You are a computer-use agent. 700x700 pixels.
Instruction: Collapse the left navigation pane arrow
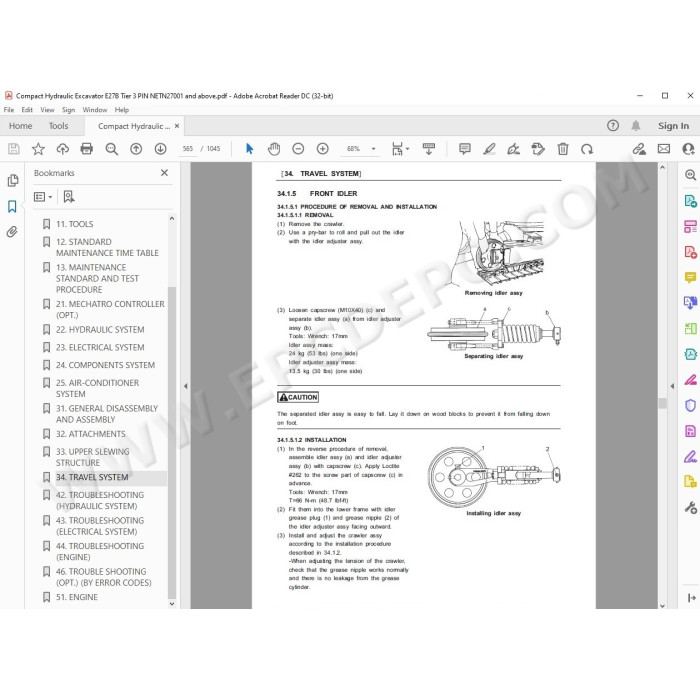coord(186,386)
